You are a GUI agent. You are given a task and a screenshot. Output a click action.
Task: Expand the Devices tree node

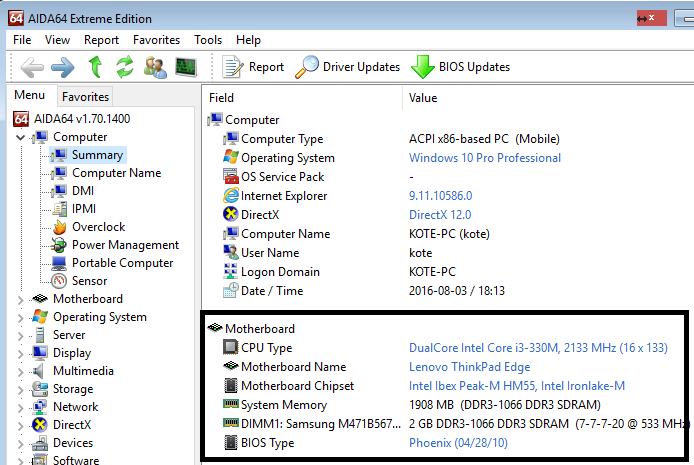click(20, 444)
